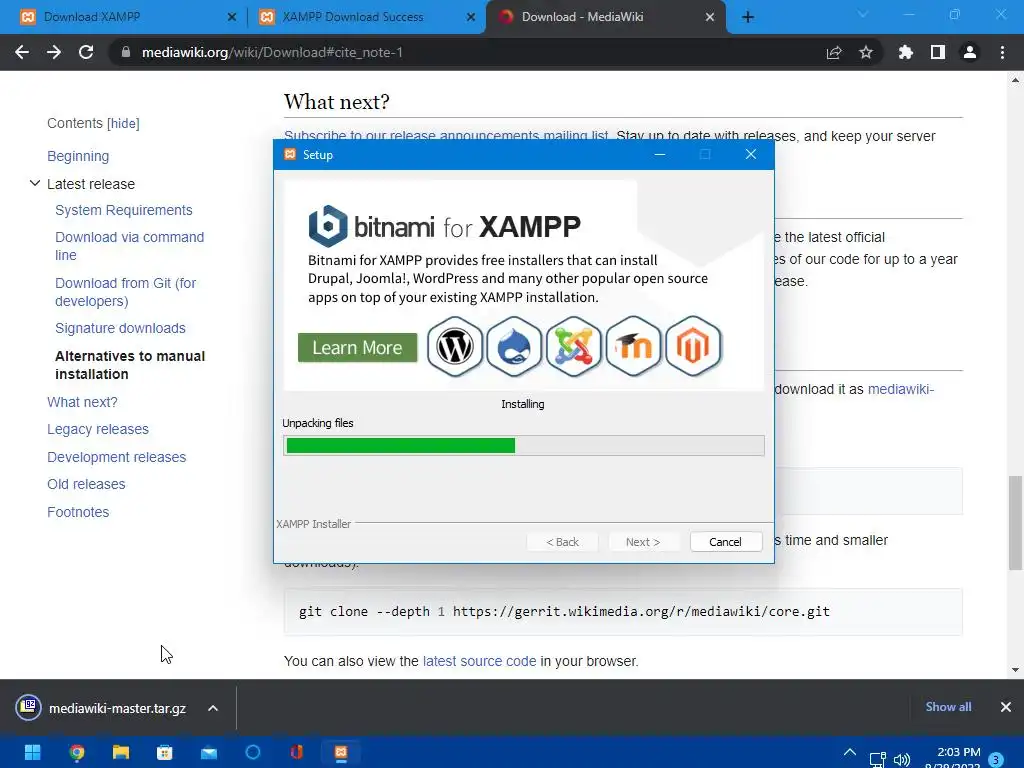This screenshot has width=1024, height=768.
Task: Go to What next? contents link
Action: [82, 402]
